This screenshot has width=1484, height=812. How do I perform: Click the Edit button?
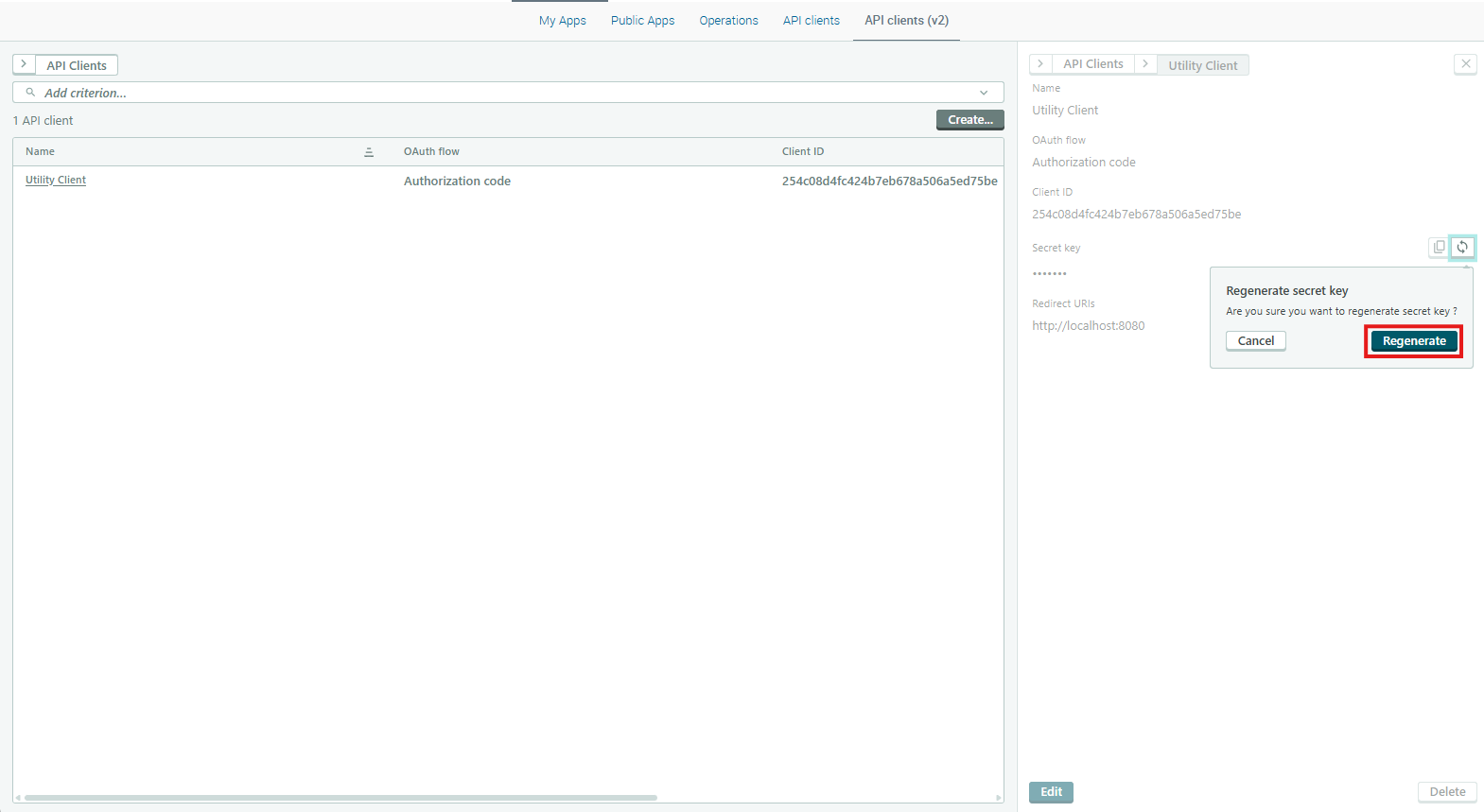pos(1051,792)
